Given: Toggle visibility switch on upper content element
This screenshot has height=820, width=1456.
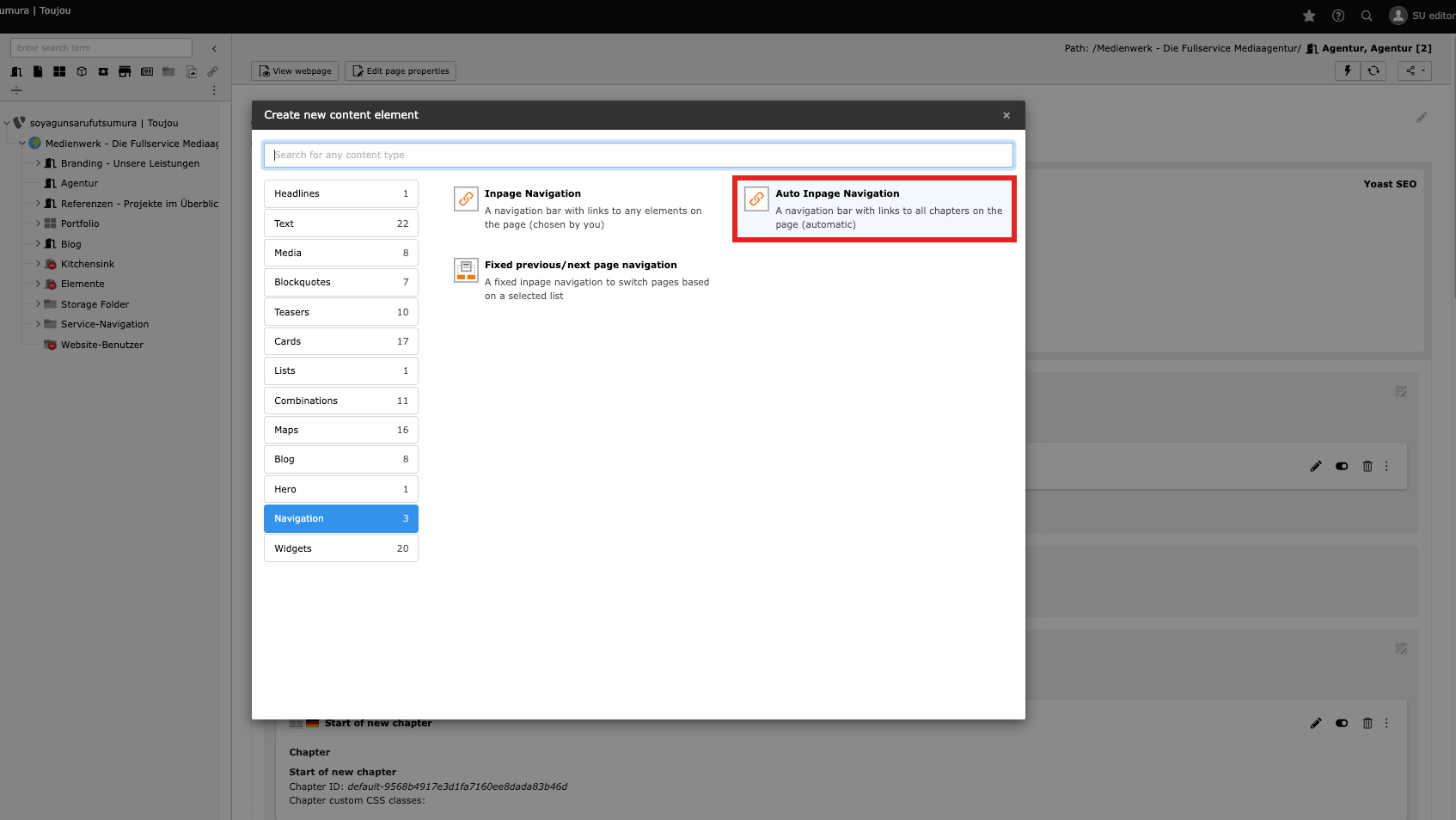Looking at the screenshot, I should 1342,467.
